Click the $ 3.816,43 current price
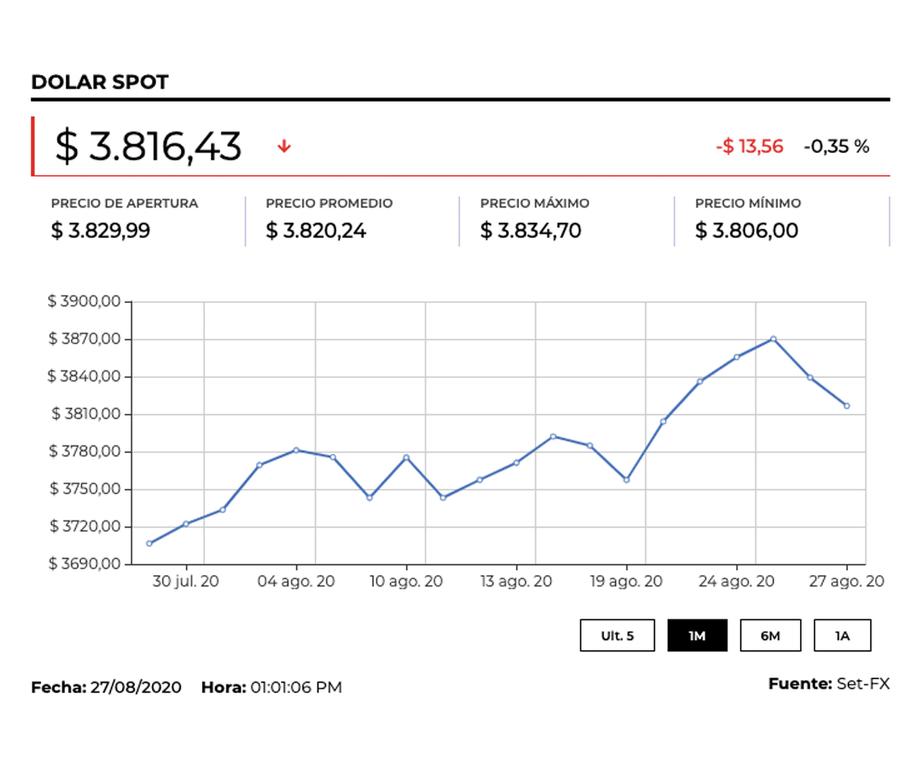 148,146
